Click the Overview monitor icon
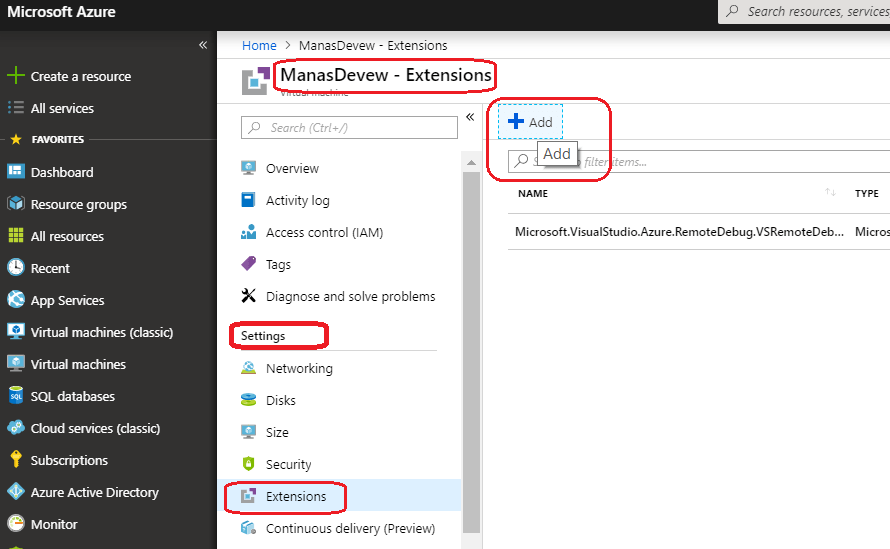This screenshot has height=549, width=890. [248, 168]
